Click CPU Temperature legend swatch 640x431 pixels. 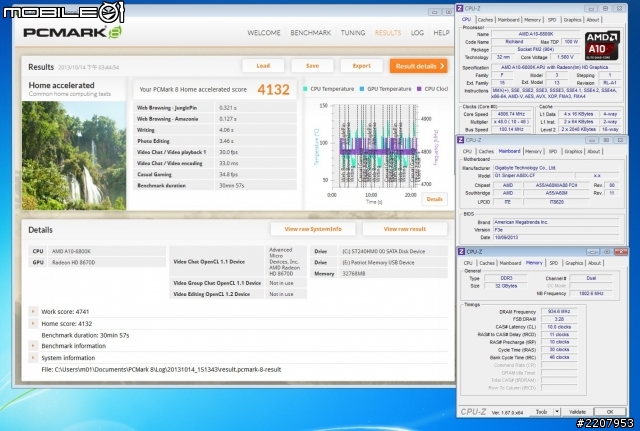pyautogui.click(x=305, y=89)
